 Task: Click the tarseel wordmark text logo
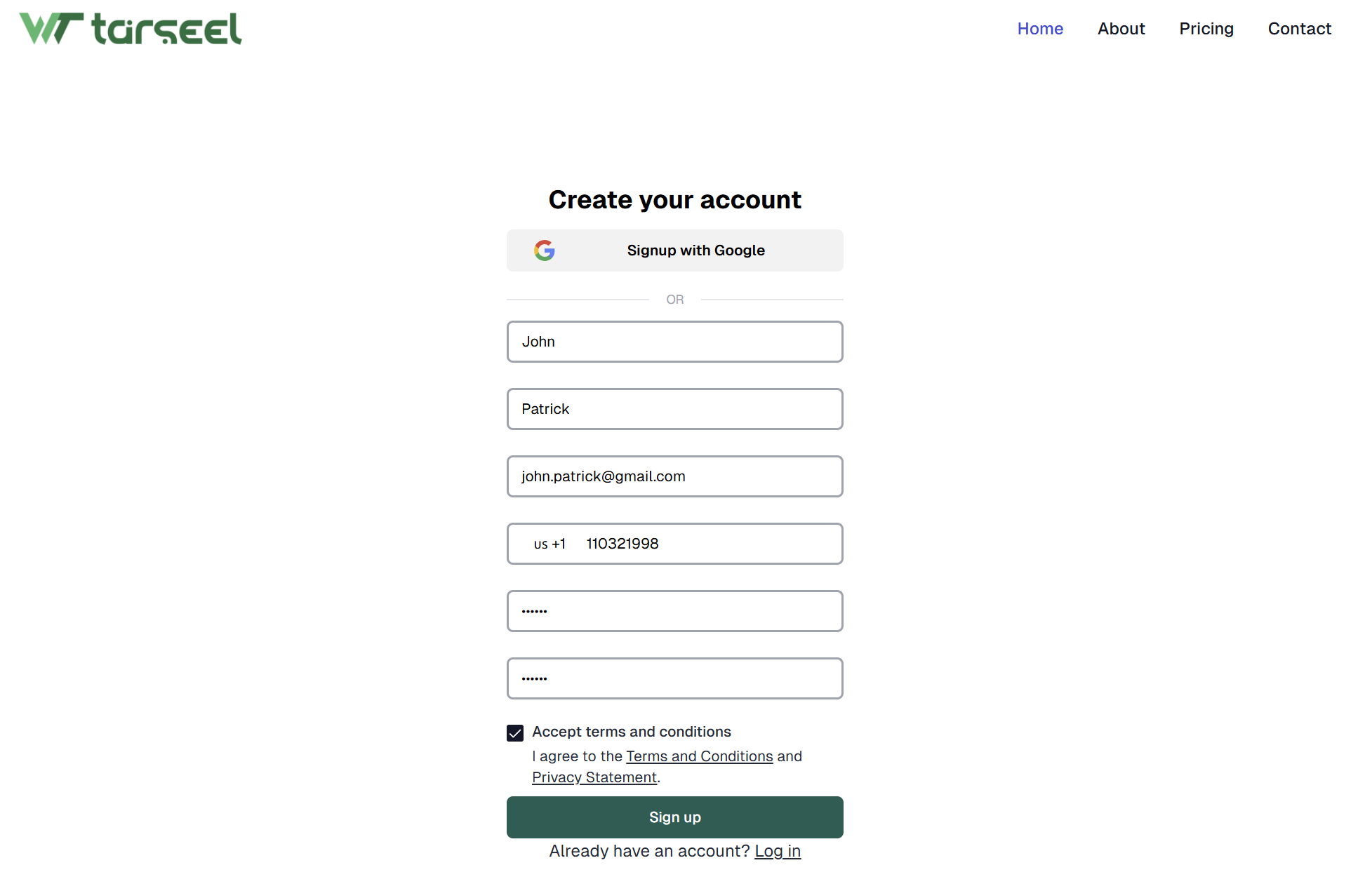pos(167,29)
